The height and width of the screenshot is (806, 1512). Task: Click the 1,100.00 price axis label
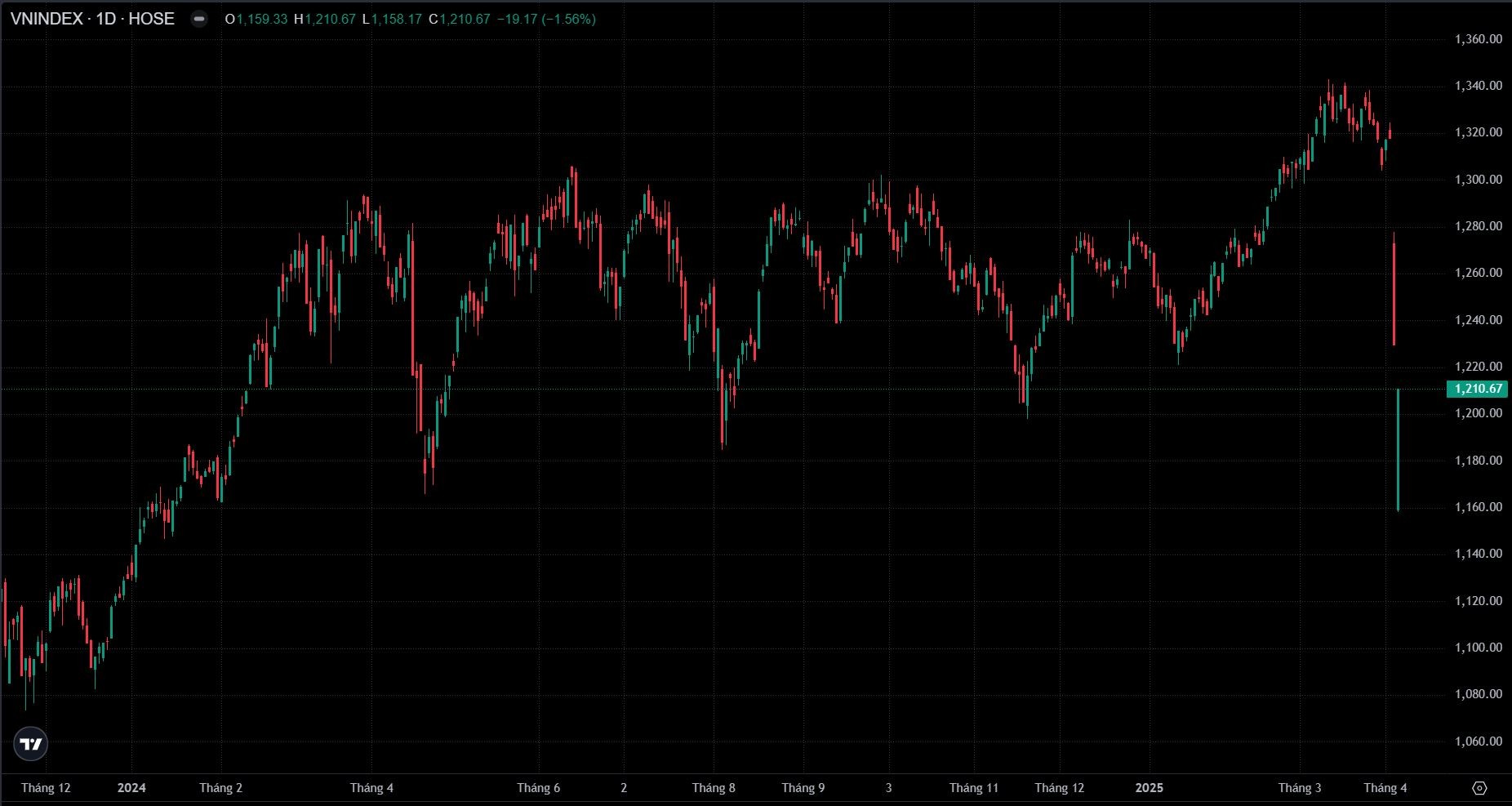(x=1479, y=648)
